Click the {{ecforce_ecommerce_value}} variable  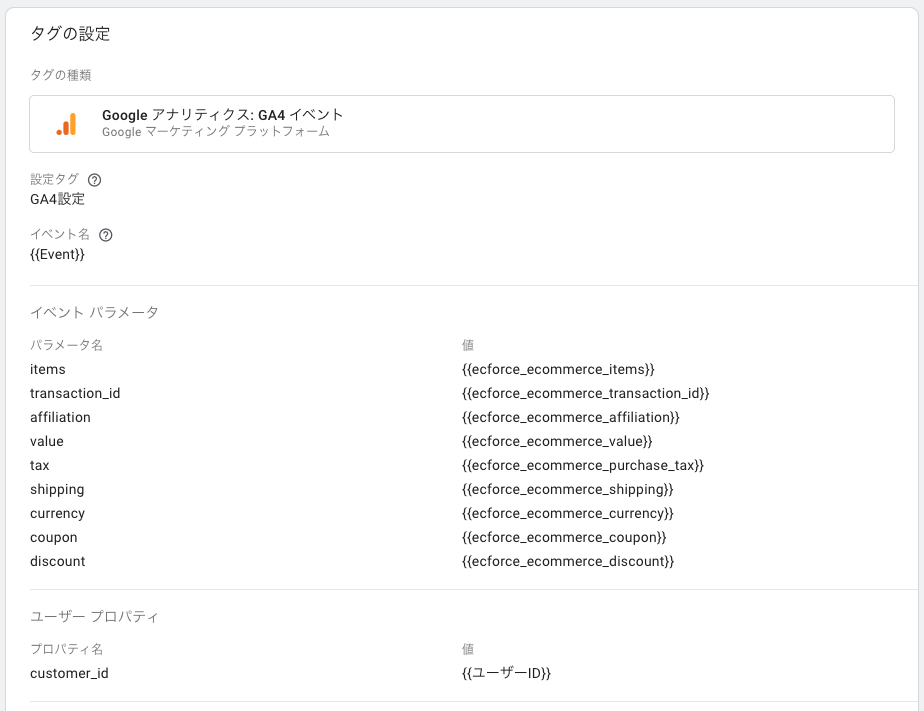pyautogui.click(x=557, y=441)
